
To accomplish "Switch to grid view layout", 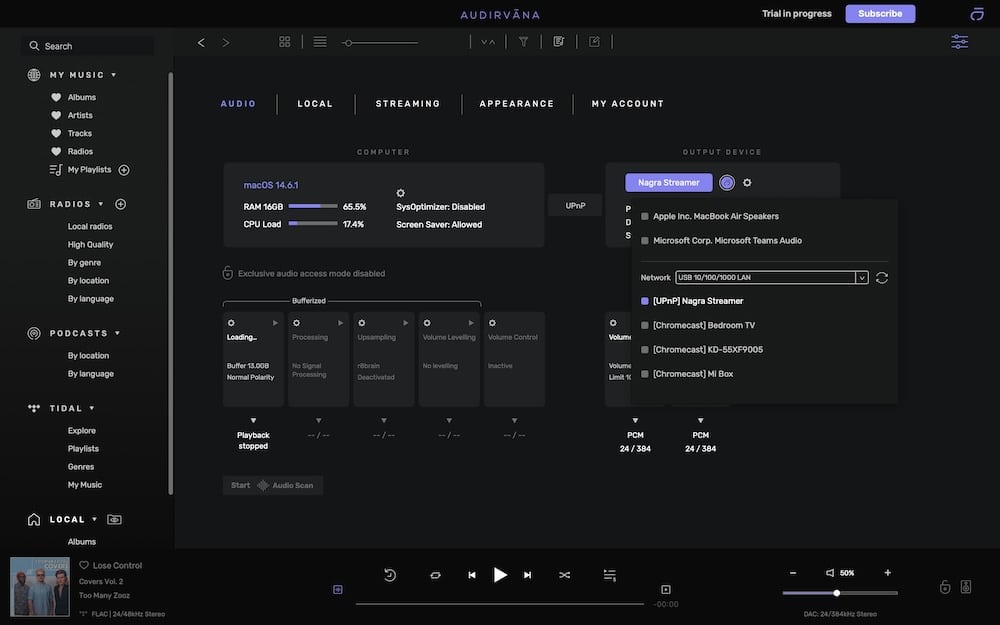I will click(284, 41).
